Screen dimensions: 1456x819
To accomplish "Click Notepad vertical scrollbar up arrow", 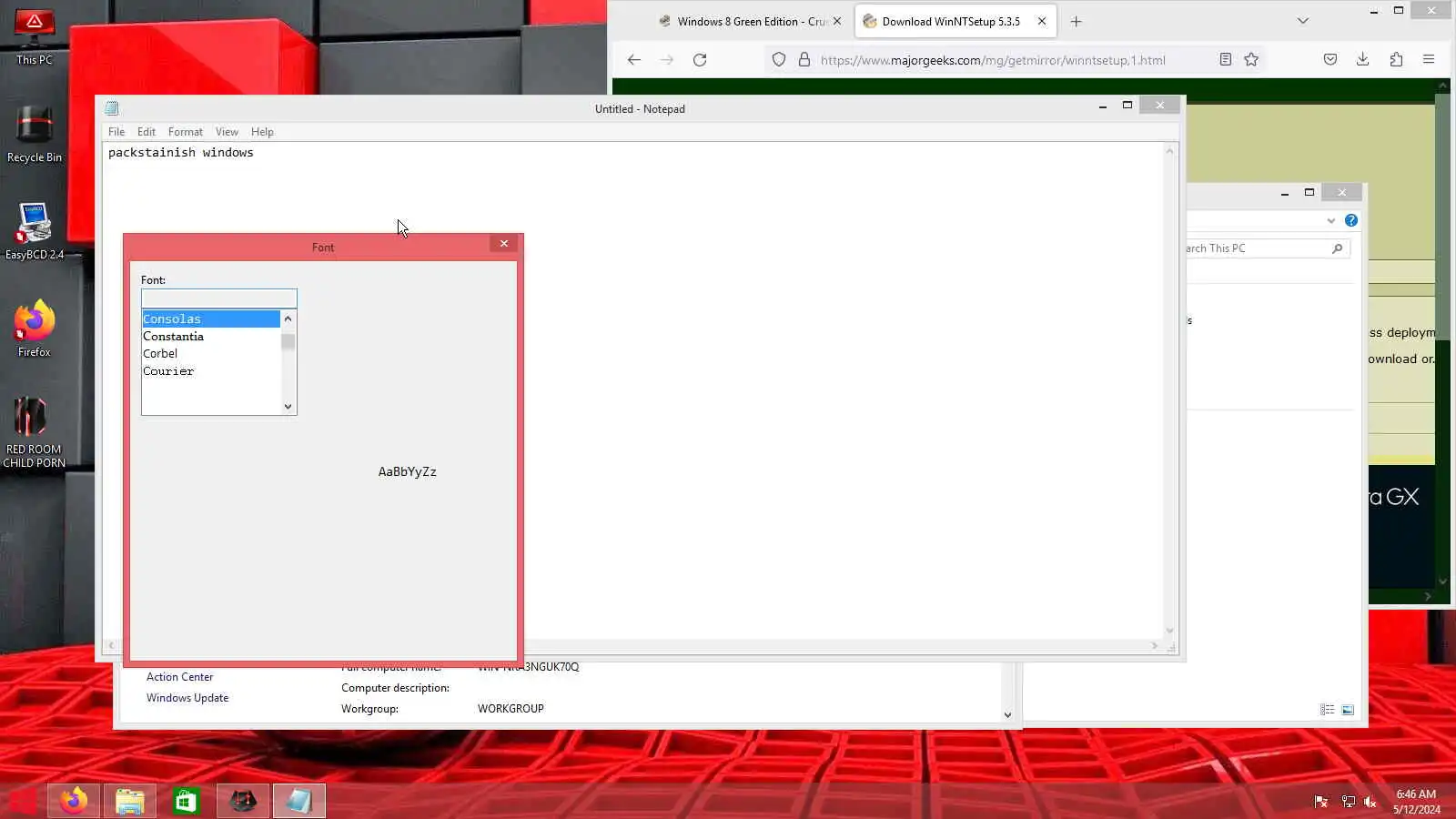I will (x=1169, y=151).
